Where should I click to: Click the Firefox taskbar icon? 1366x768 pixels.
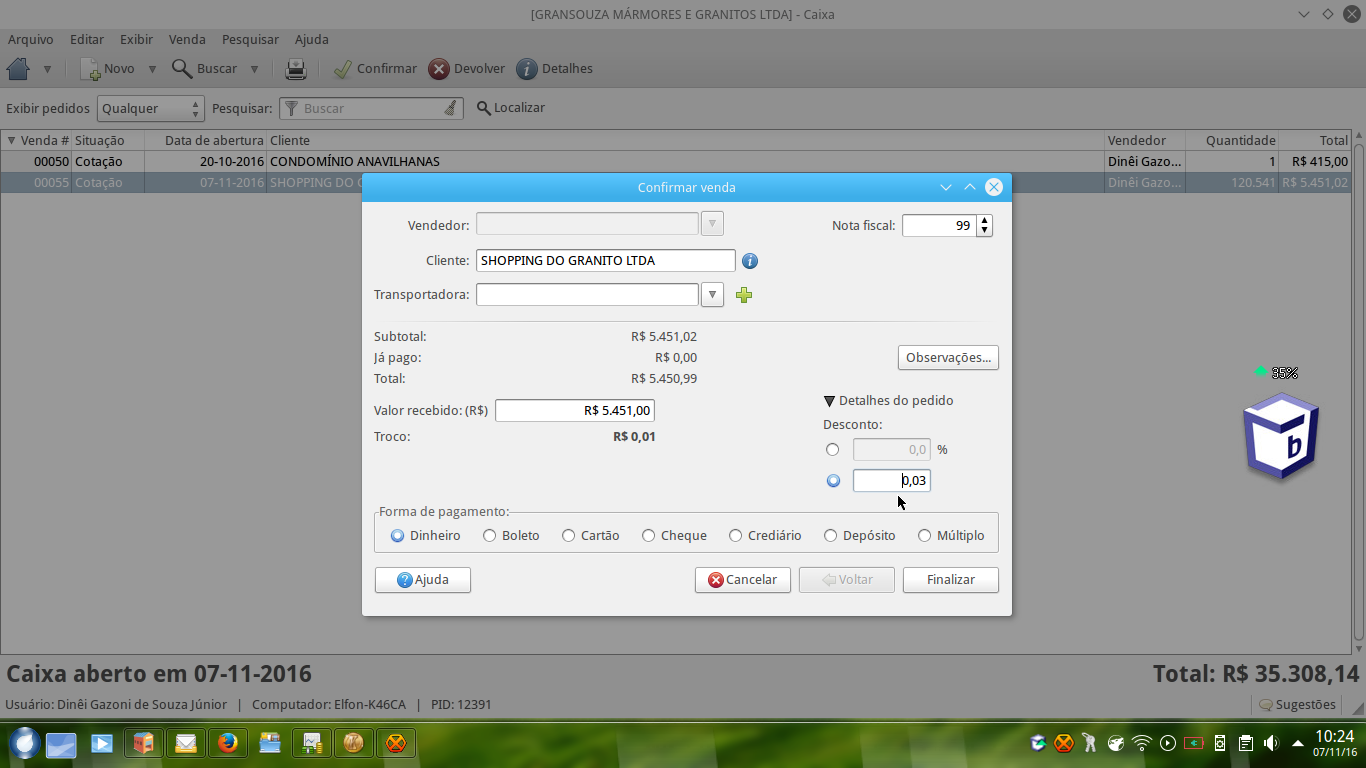228,743
